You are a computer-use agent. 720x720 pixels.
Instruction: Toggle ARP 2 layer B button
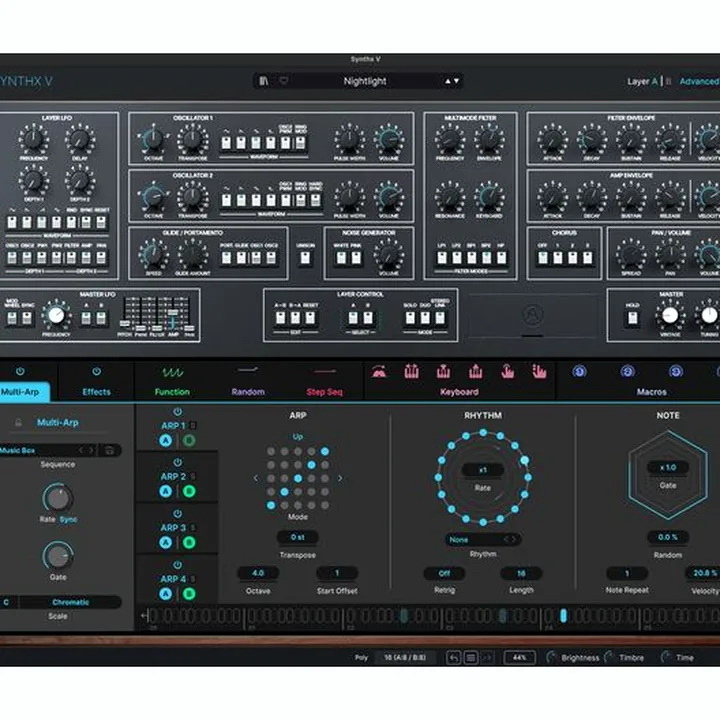pos(189,491)
